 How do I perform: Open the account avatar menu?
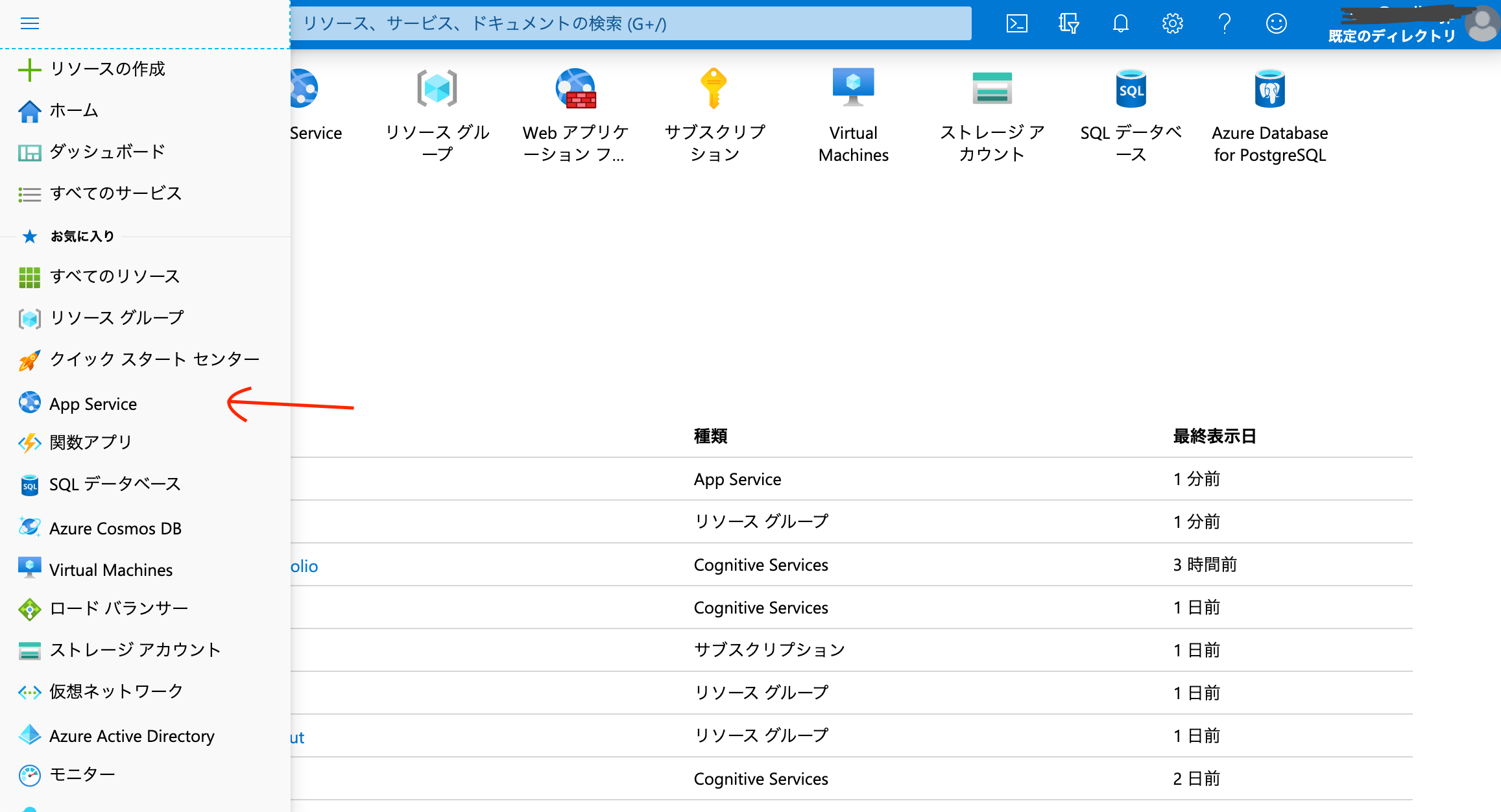1482,24
